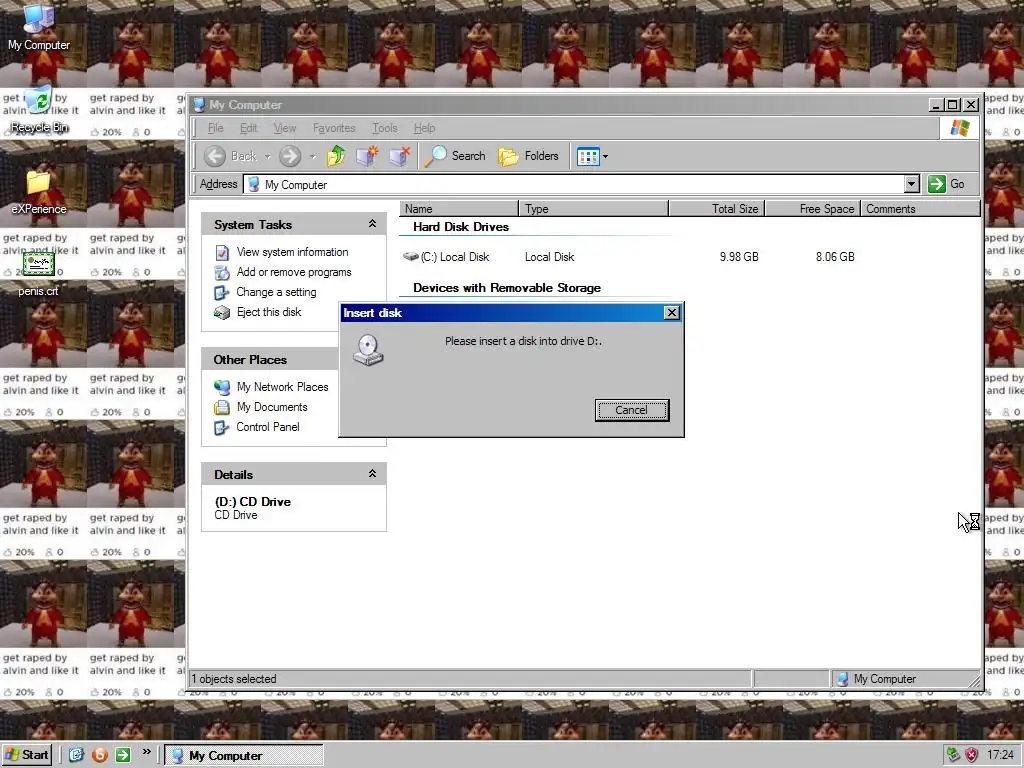1024x768 pixels.
Task: Click the eXPerience folder on desktop
Action: tap(39, 192)
